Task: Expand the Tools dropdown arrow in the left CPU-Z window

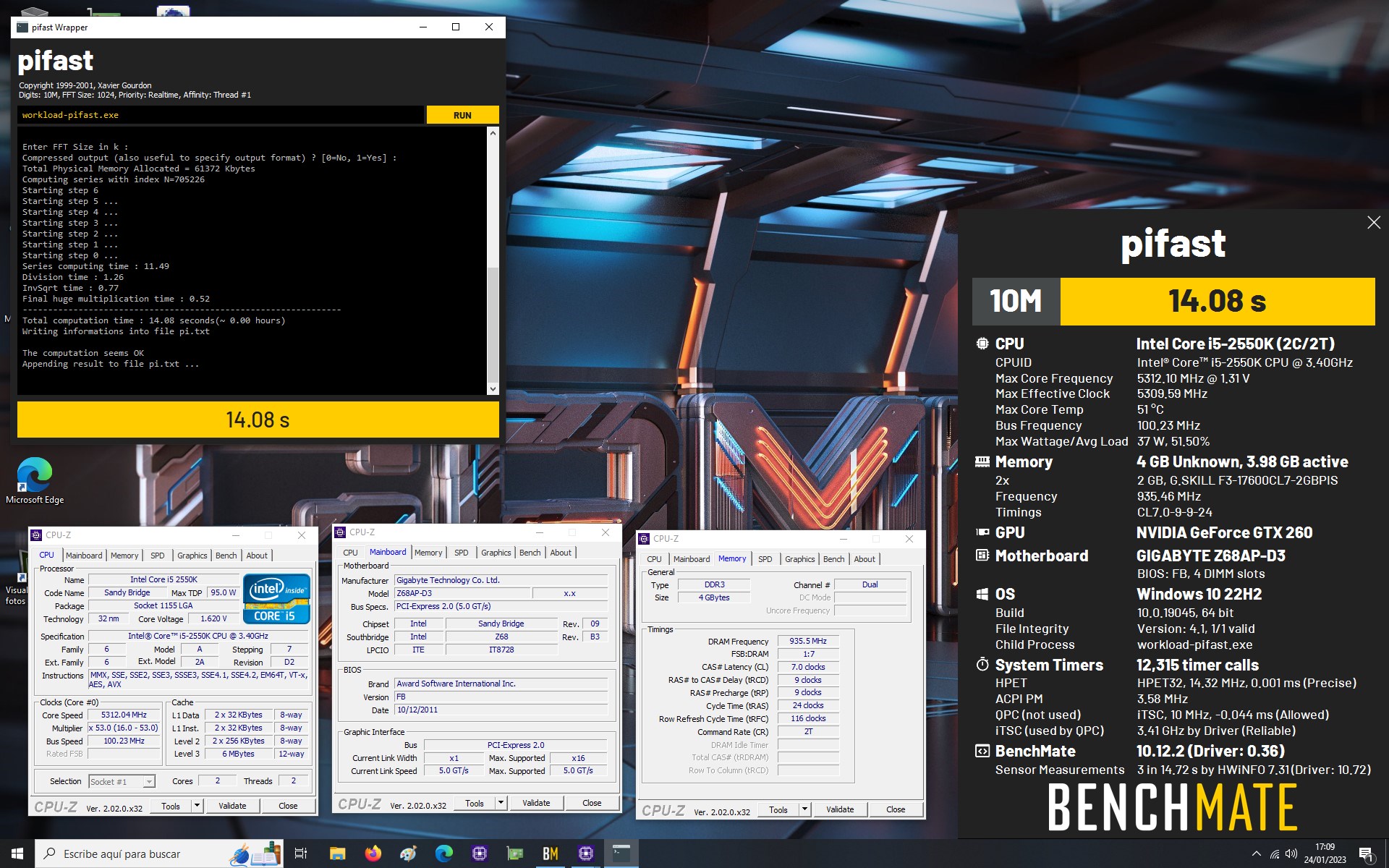Action: point(196,806)
